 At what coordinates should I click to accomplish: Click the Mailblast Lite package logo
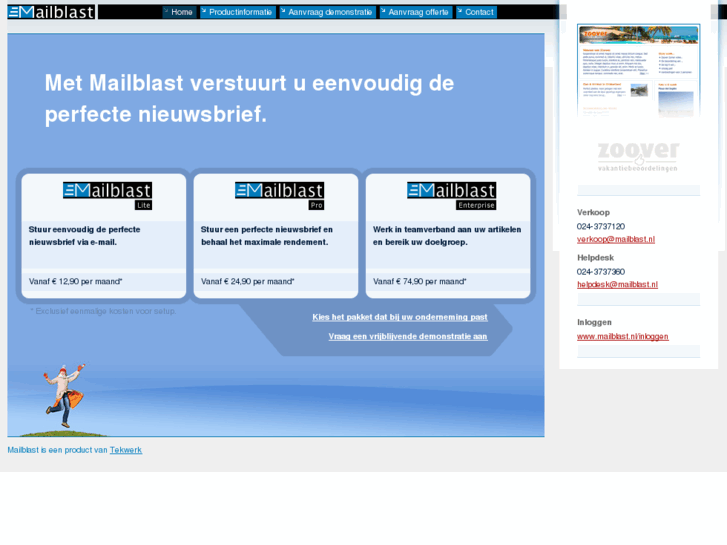pyautogui.click(x=108, y=196)
